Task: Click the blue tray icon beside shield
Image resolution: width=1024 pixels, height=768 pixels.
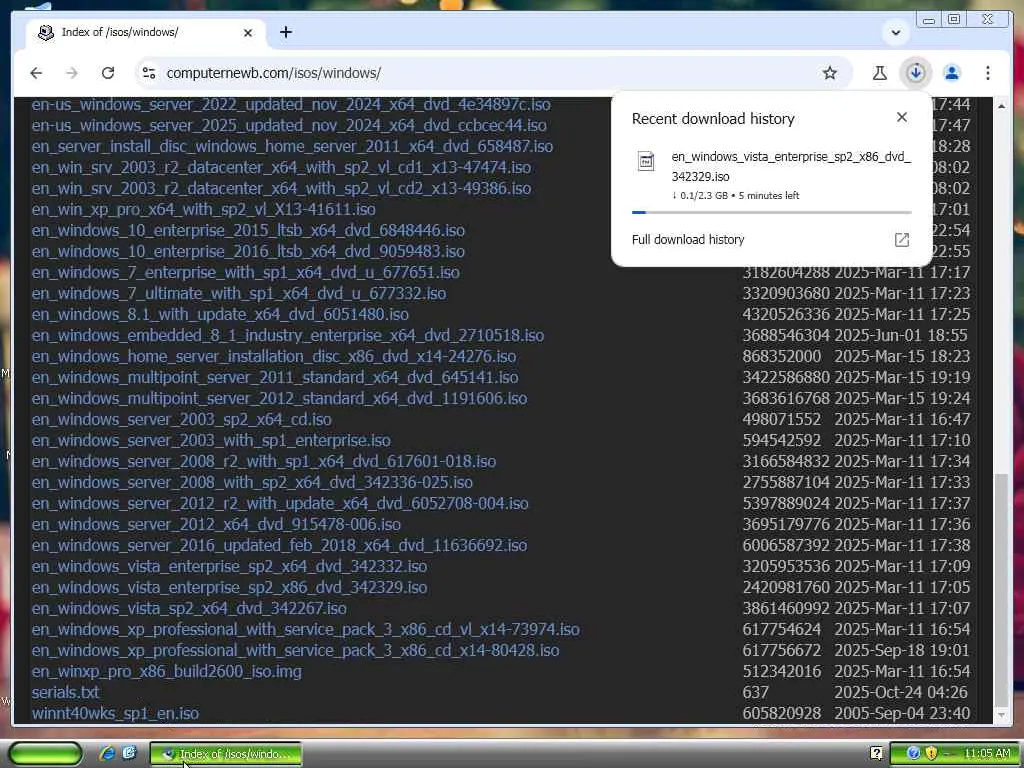Action: tap(914, 754)
